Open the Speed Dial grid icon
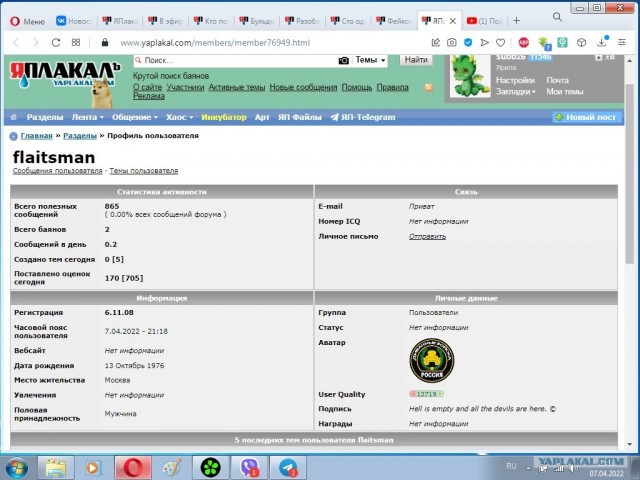This screenshot has width=640, height=480. (76, 42)
